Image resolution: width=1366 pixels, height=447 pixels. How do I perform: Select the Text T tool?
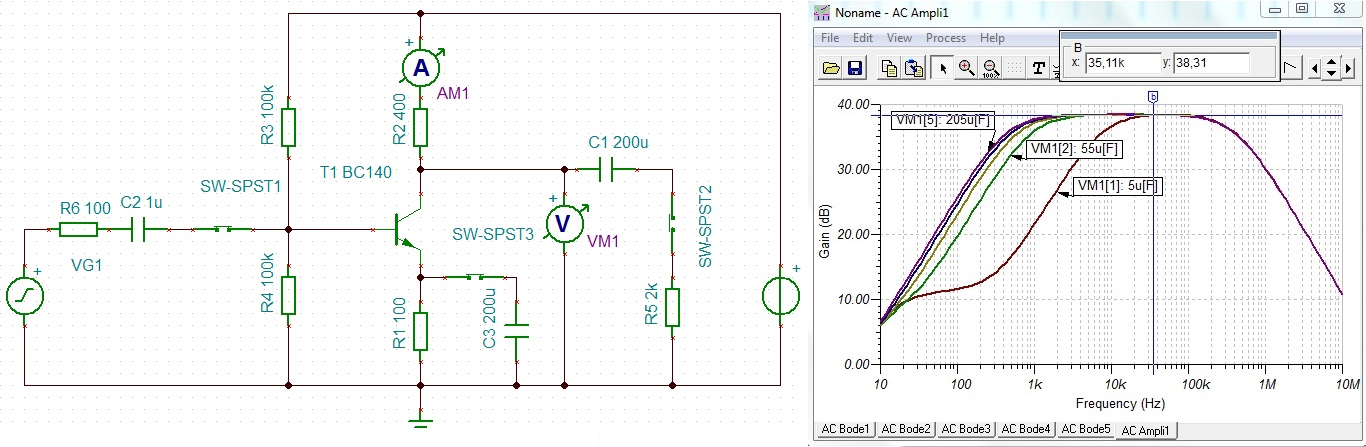(1039, 68)
